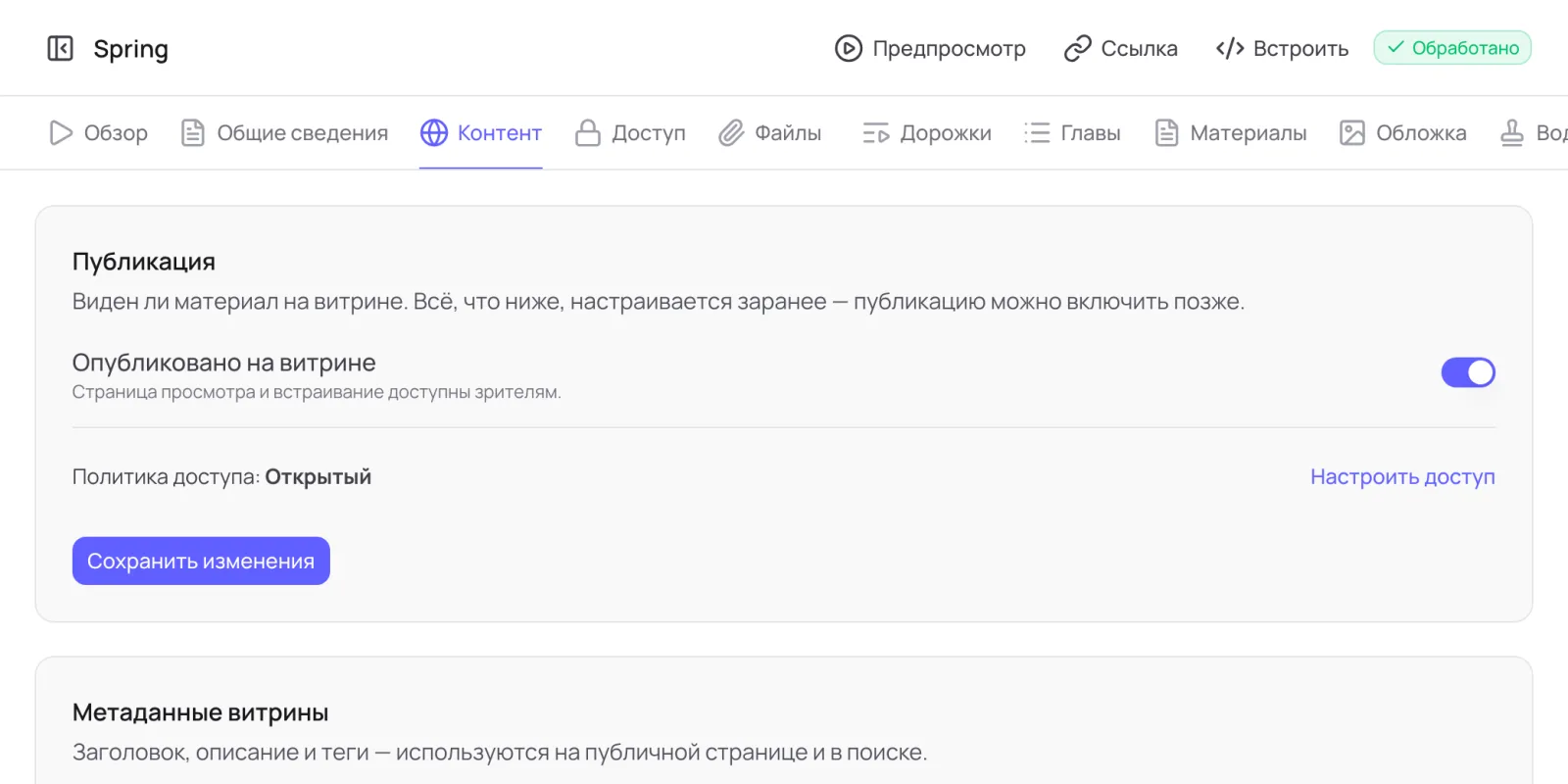1568x784 pixels.
Task: Click the Общие сведения document icon
Action: pyautogui.click(x=193, y=132)
